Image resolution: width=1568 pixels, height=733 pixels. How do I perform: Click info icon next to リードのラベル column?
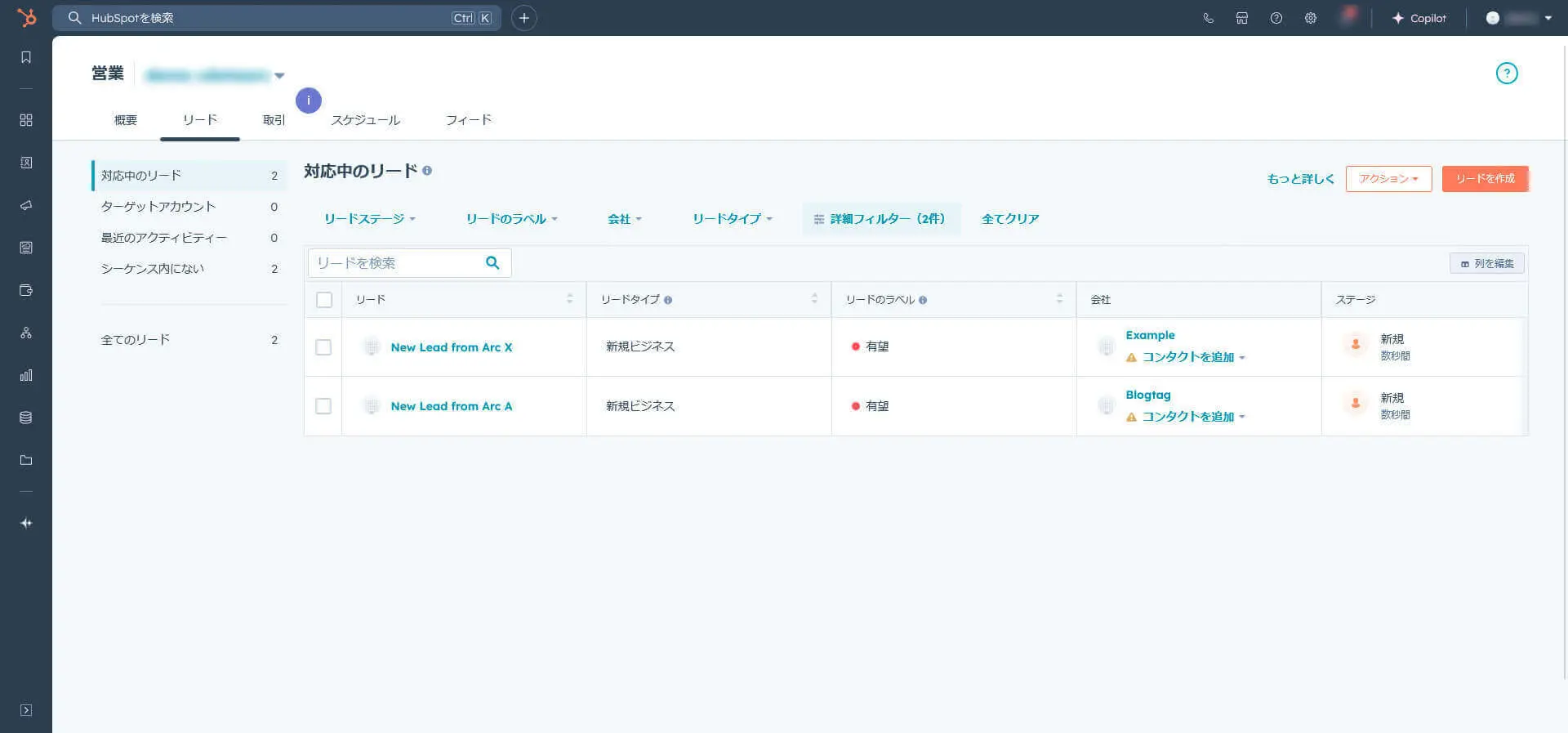(x=923, y=300)
